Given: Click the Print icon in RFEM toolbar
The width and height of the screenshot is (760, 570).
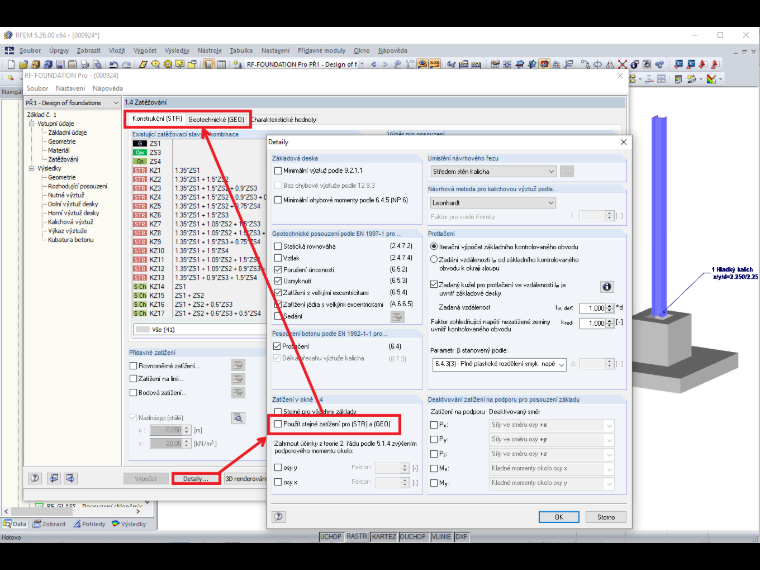Looking at the screenshot, I should point(85,64).
